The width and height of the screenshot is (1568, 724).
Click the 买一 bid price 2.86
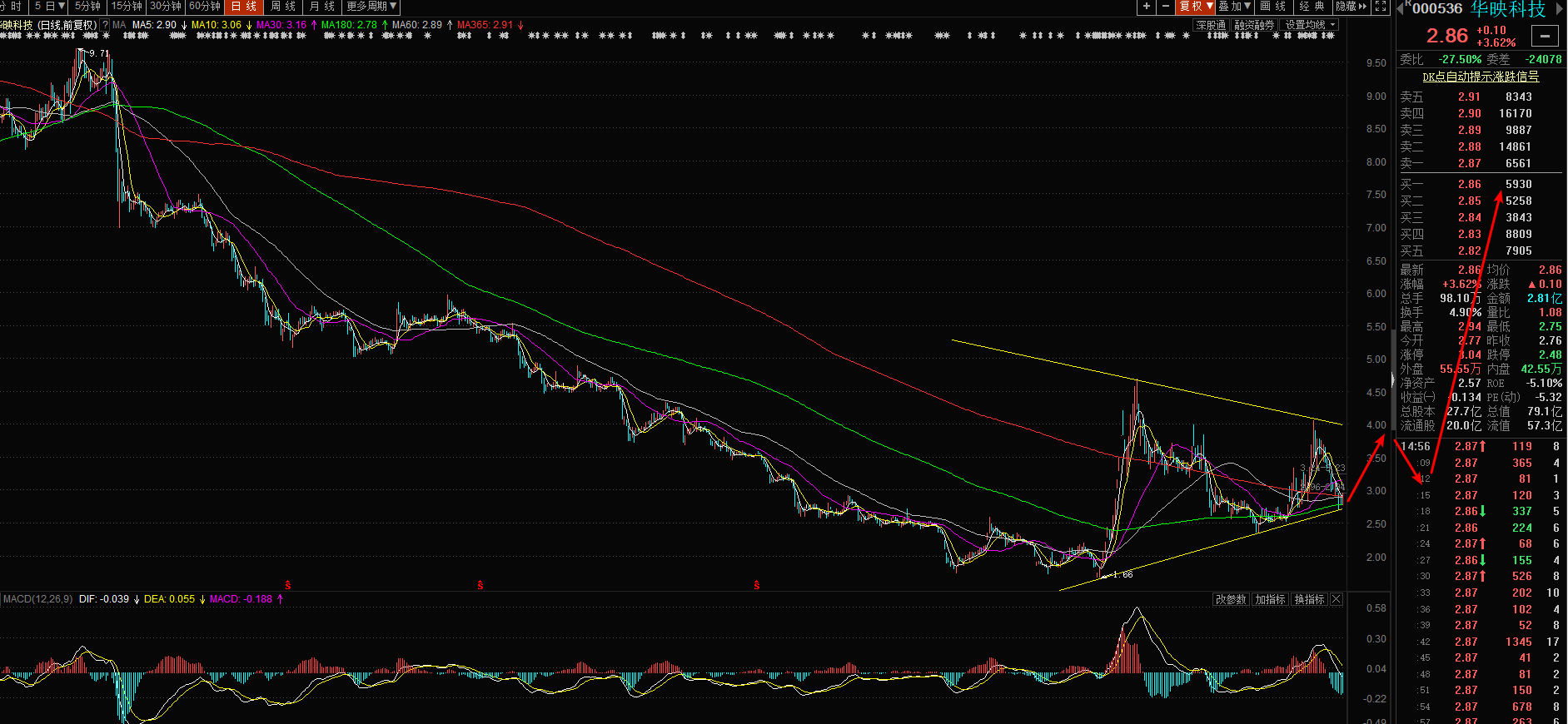pyautogui.click(x=1469, y=184)
